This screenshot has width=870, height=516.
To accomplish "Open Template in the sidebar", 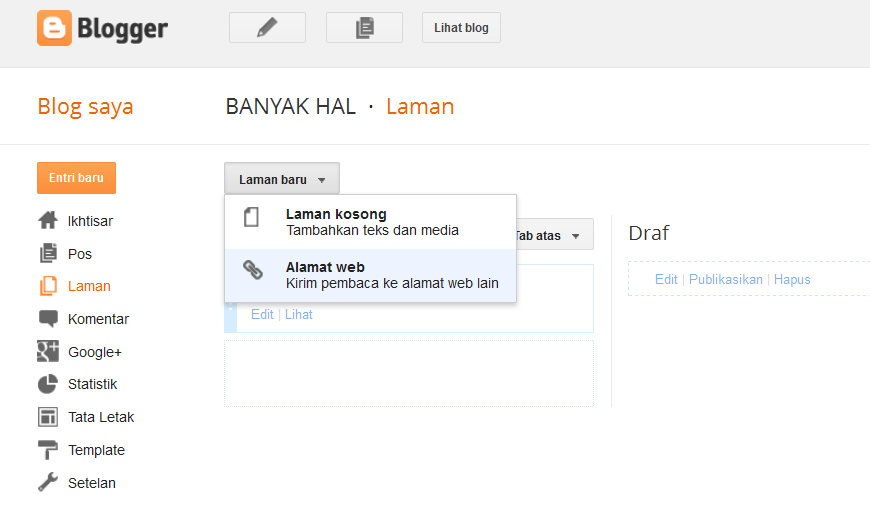I will pos(96,450).
